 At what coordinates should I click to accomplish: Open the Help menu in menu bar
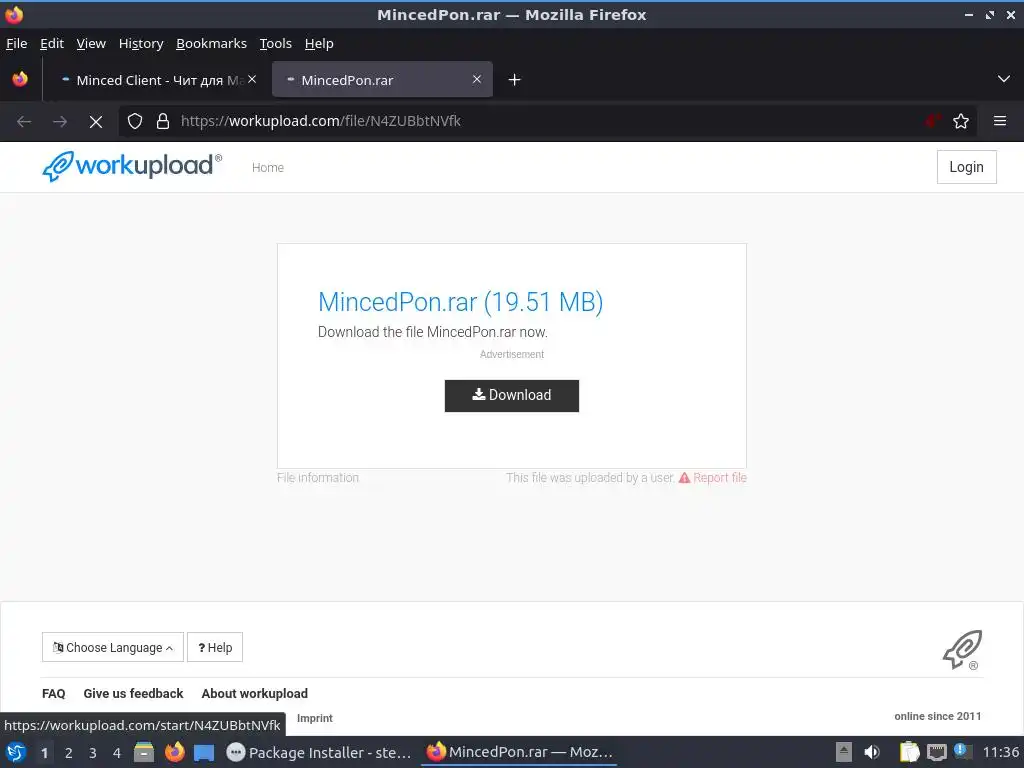pyautogui.click(x=319, y=43)
